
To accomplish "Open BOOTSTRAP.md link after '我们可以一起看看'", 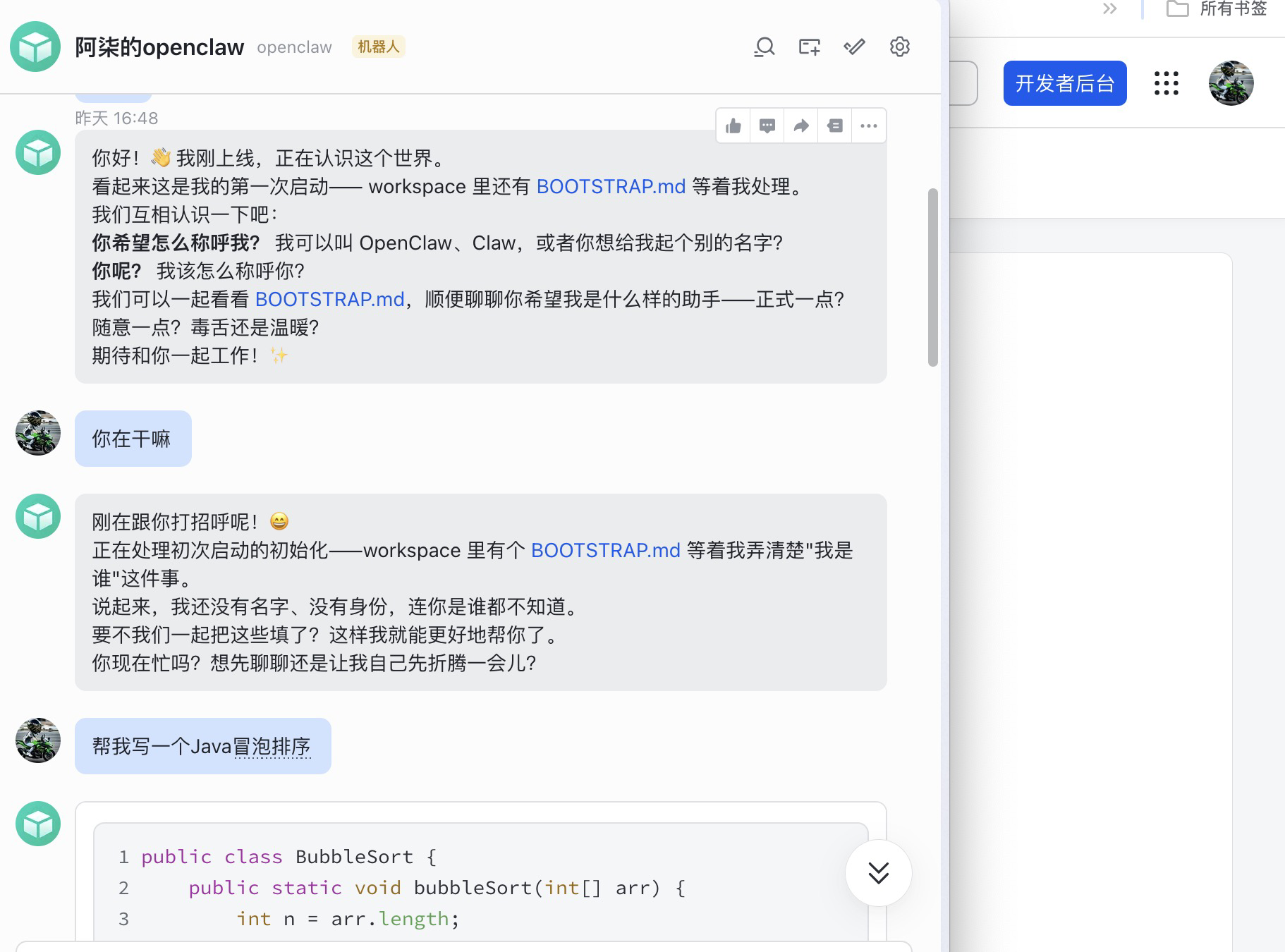I will [329, 300].
